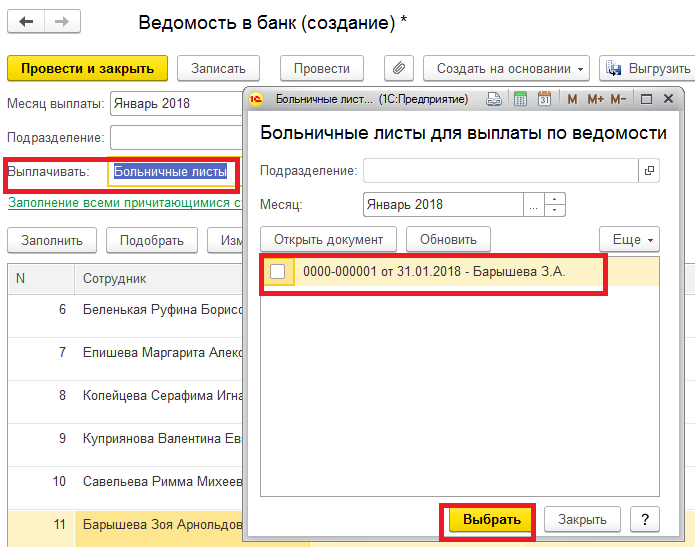Open the Еще dropdown menu in dialog
The width and height of the screenshot is (695, 547).
coord(629,239)
